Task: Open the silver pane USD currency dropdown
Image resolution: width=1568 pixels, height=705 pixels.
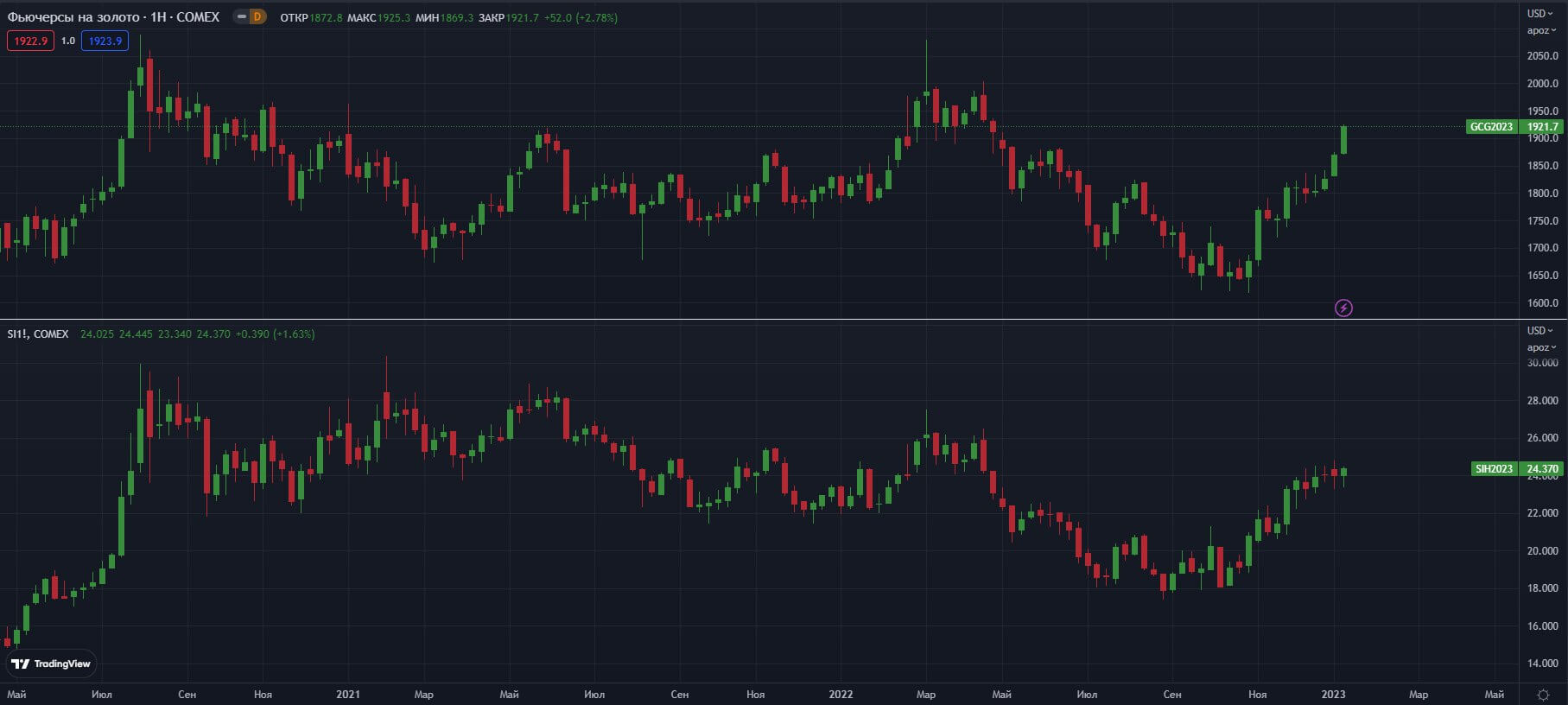Action: (x=1539, y=330)
